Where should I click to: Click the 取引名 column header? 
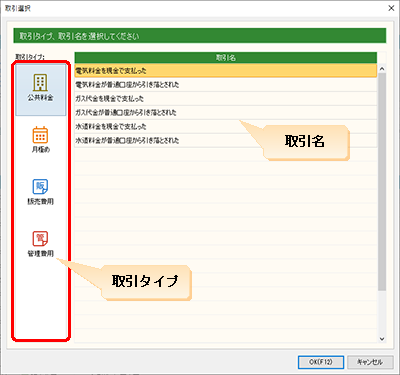click(x=226, y=58)
